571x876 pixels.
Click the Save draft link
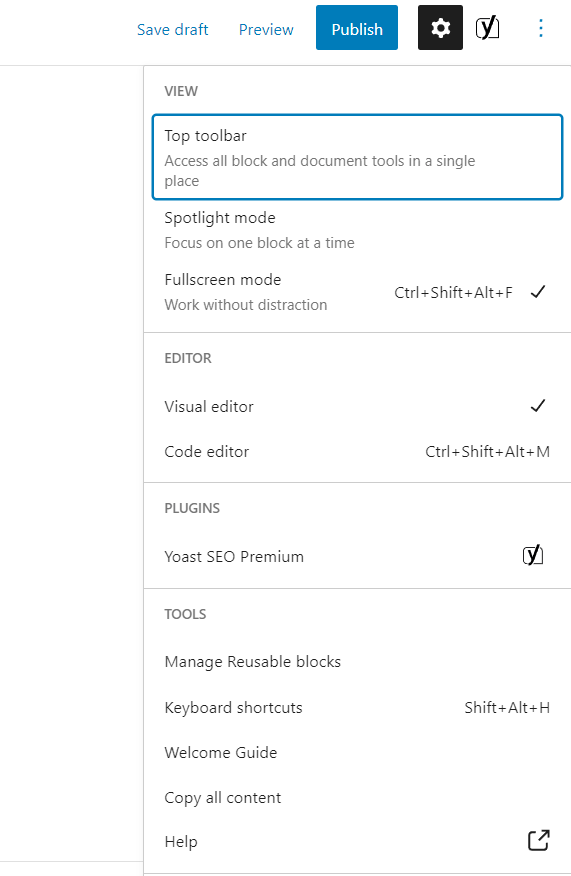point(173,29)
